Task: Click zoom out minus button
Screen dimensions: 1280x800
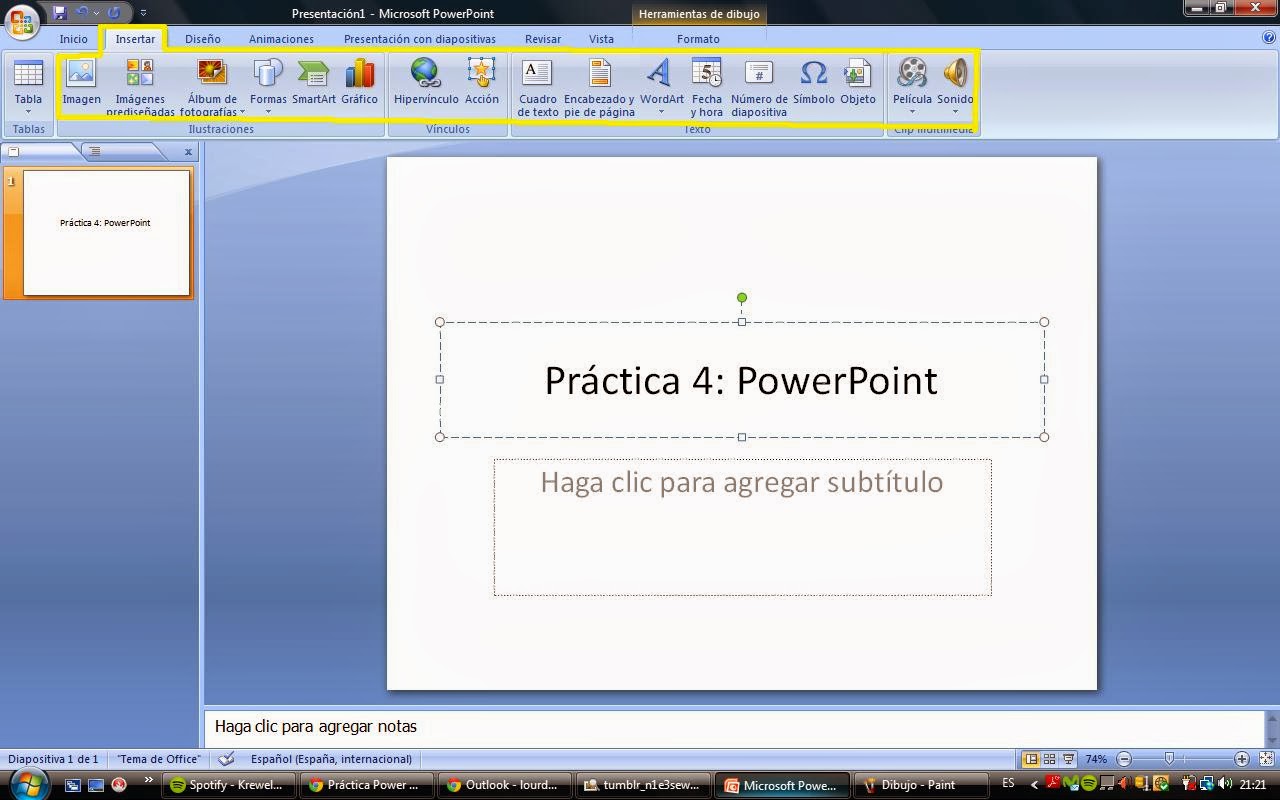Action: tap(1124, 759)
